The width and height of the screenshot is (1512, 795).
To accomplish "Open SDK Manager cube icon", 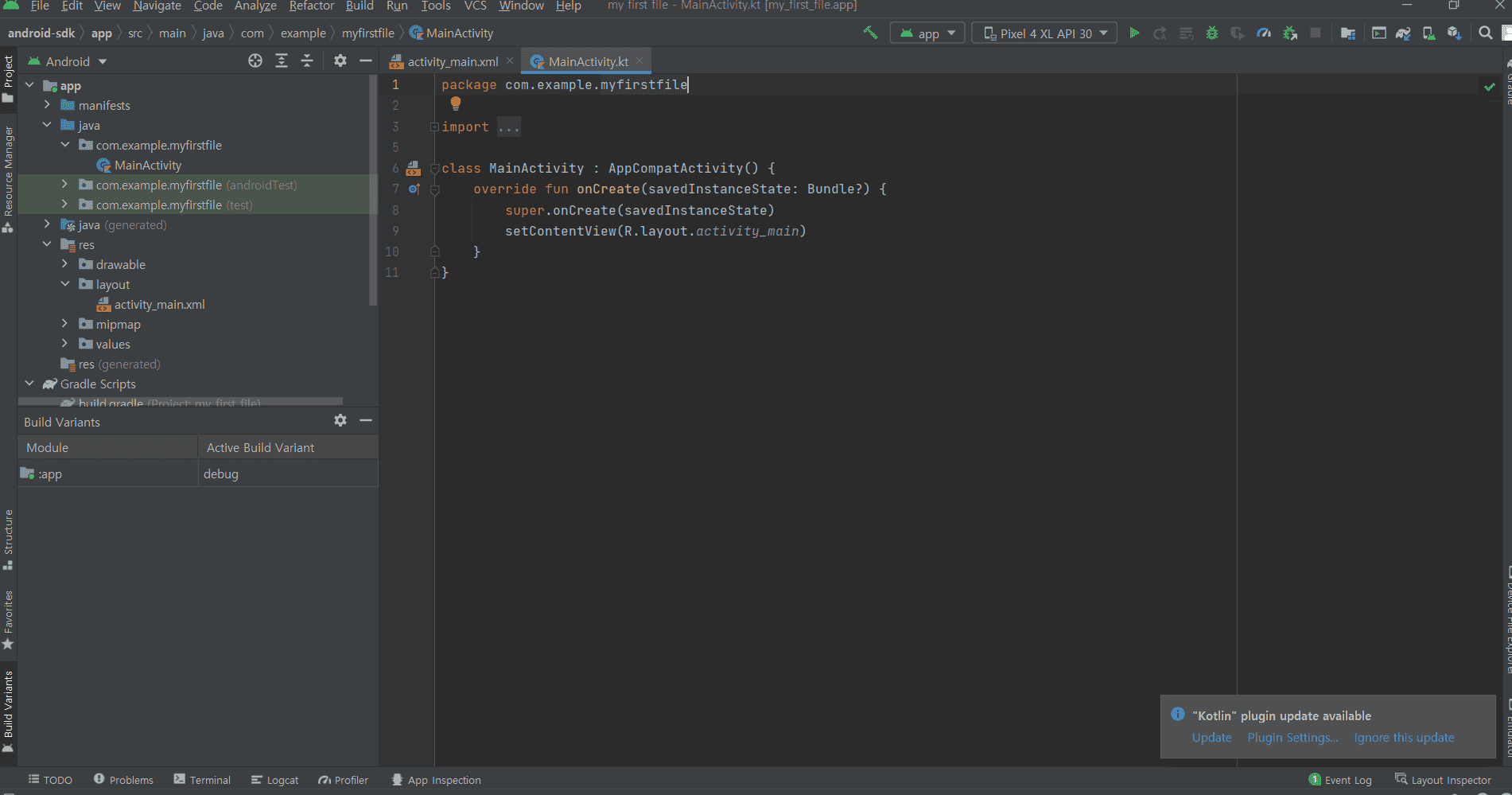I will pos(1454,33).
